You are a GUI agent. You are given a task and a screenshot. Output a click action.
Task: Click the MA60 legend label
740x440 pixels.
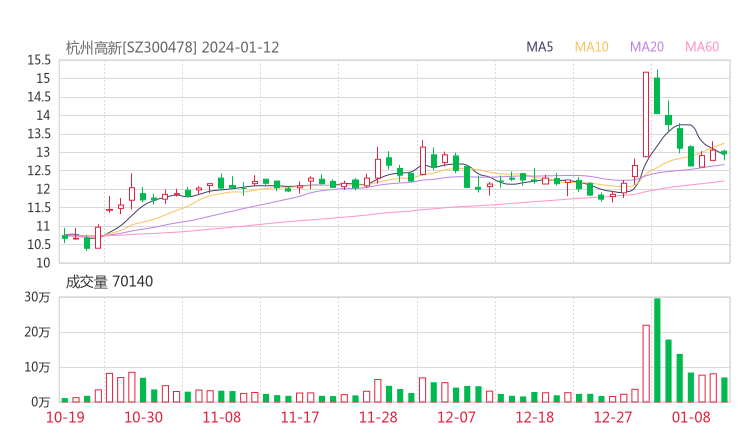pyautogui.click(x=702, y=47)
